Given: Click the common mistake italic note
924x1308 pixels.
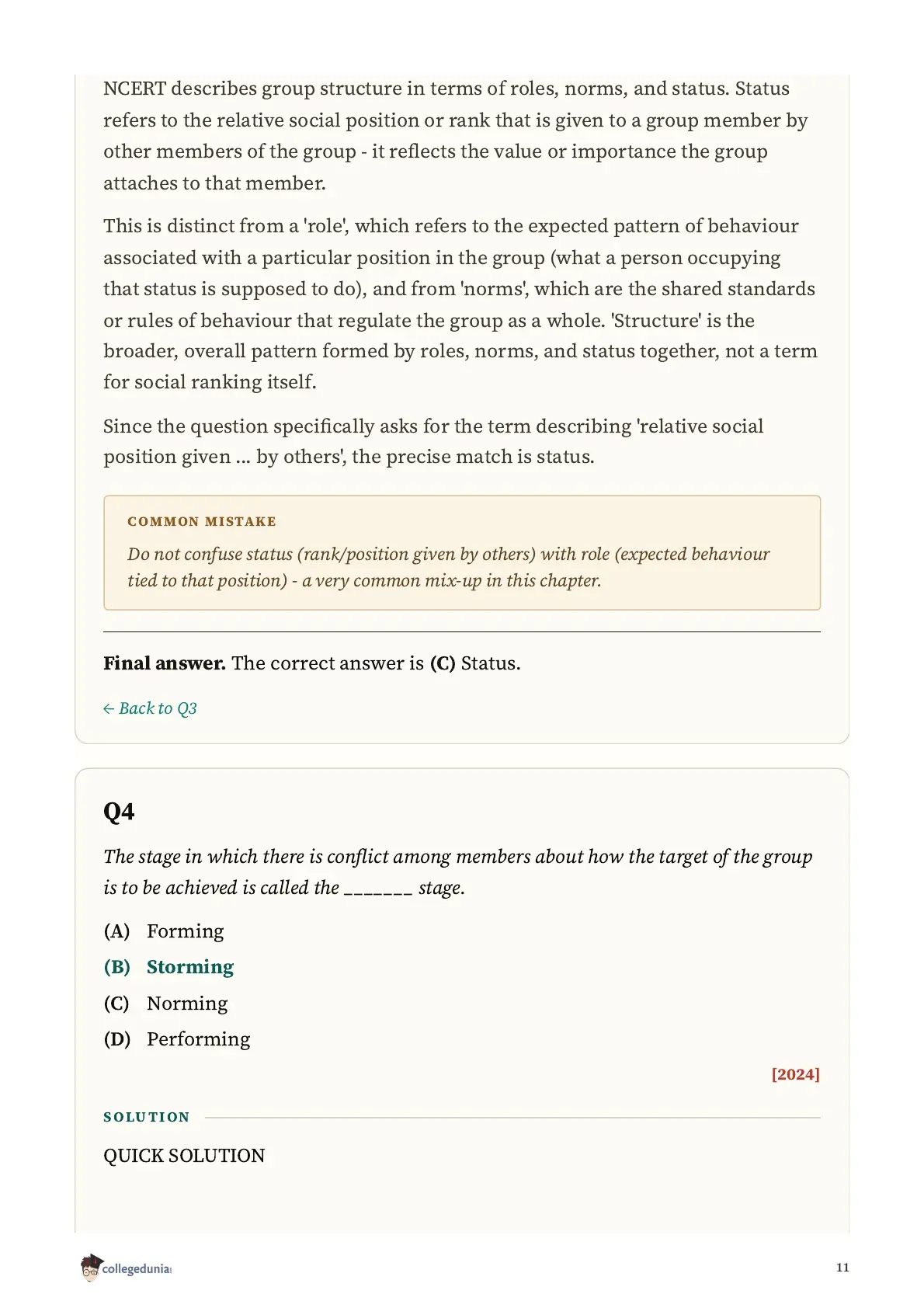Looking at the screenshot, I should [x=449, y=567].
